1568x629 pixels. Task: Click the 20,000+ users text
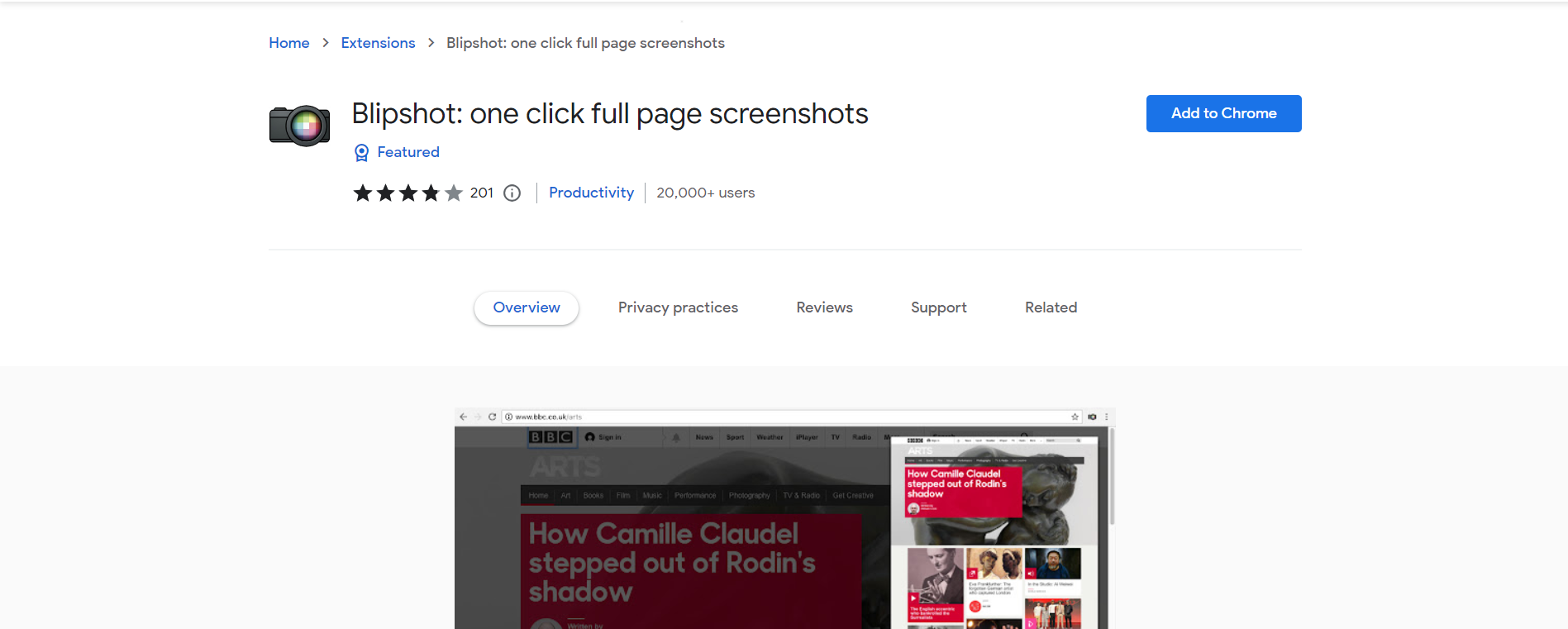pos(706,193)
